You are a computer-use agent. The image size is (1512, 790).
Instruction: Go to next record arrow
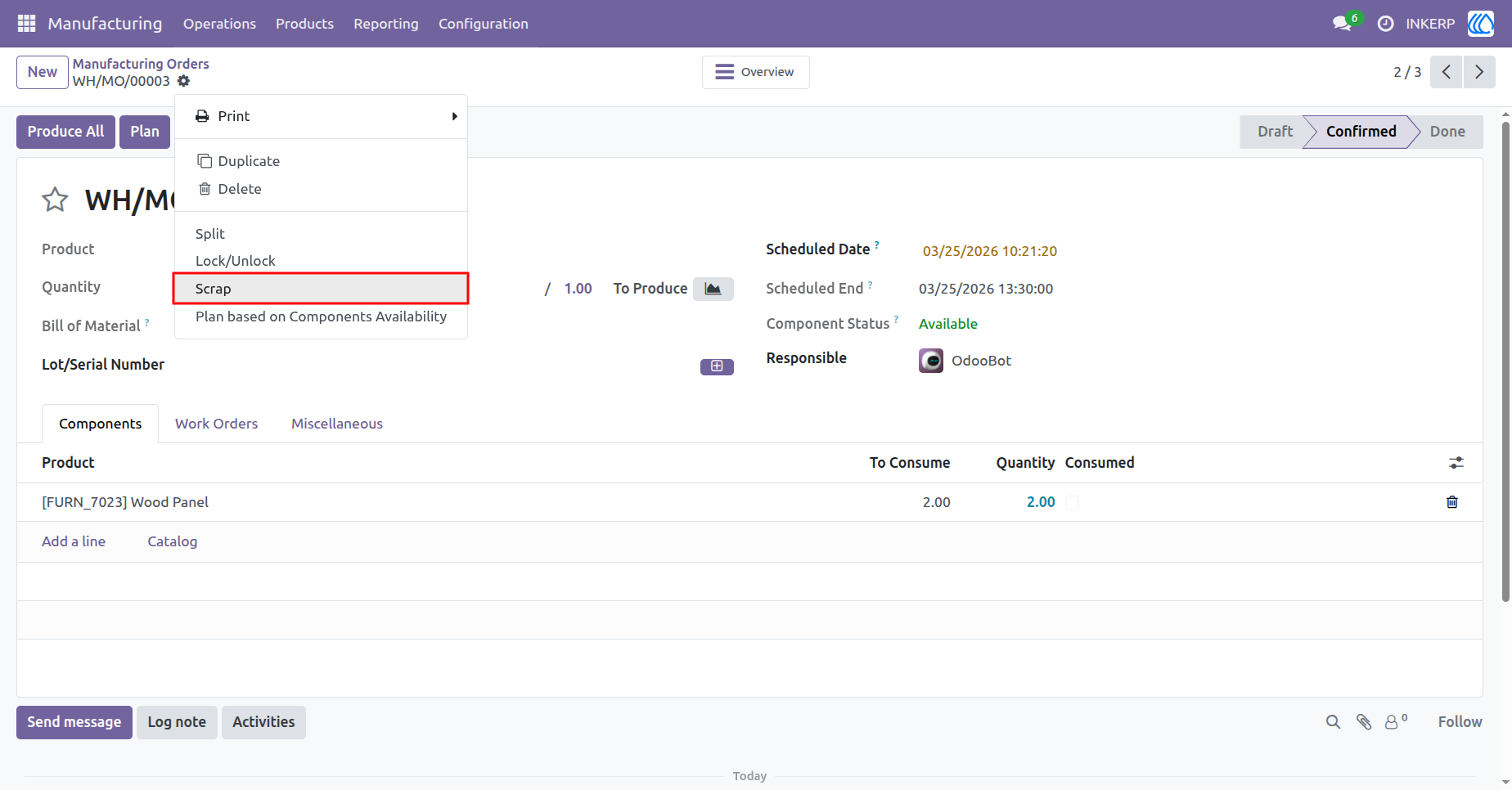click(x=1479, y=72)
